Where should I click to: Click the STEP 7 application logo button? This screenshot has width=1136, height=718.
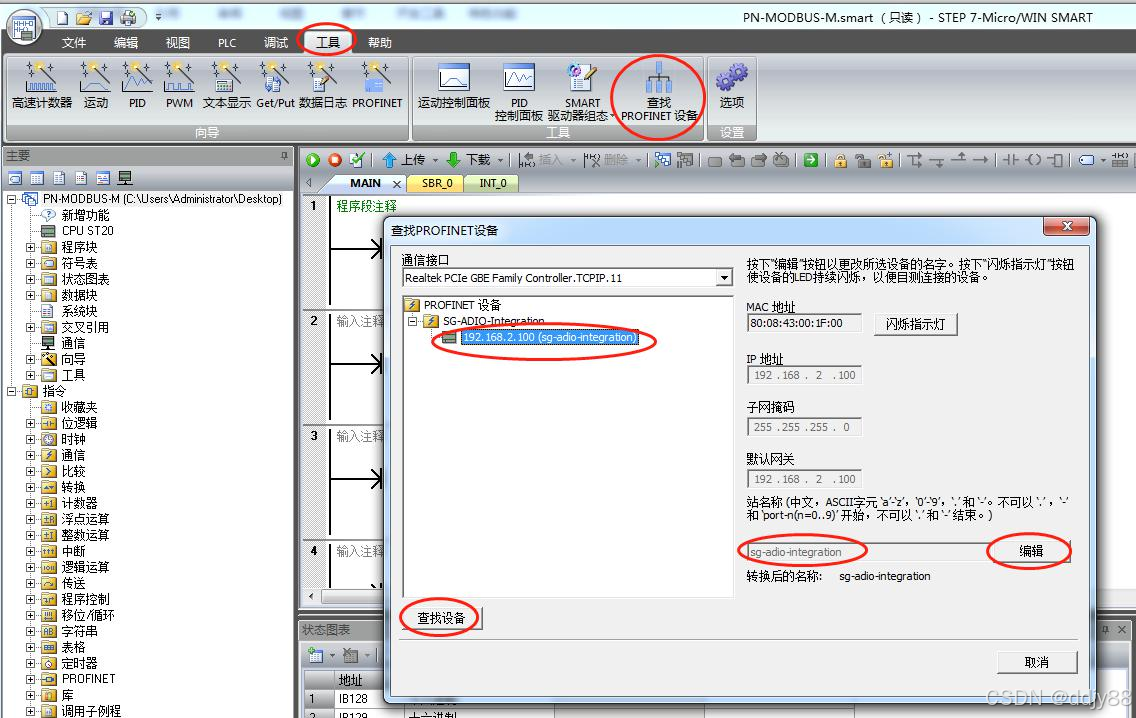24,28
